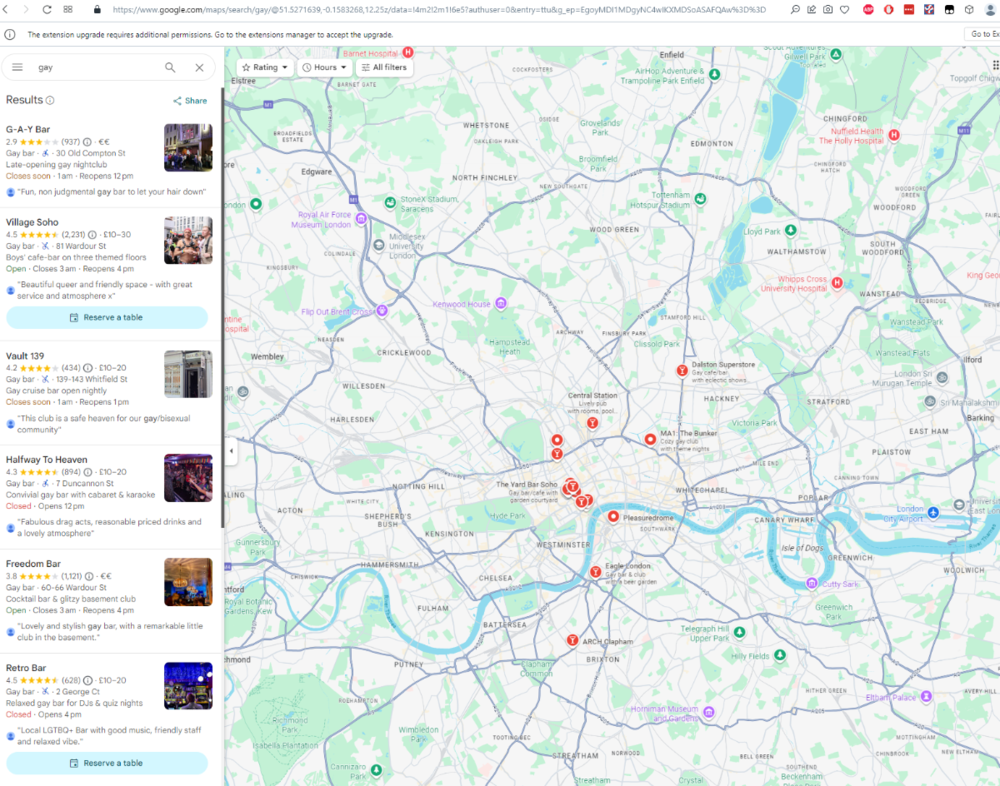Click the info icon in Village Soho's rating row
1000x786 pixels.
tap(92, 234)
